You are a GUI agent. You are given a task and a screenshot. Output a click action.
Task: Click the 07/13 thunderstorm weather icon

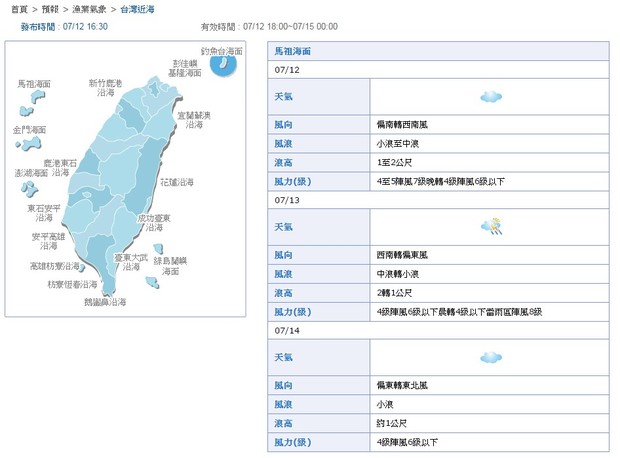click(x=490, y=227)
